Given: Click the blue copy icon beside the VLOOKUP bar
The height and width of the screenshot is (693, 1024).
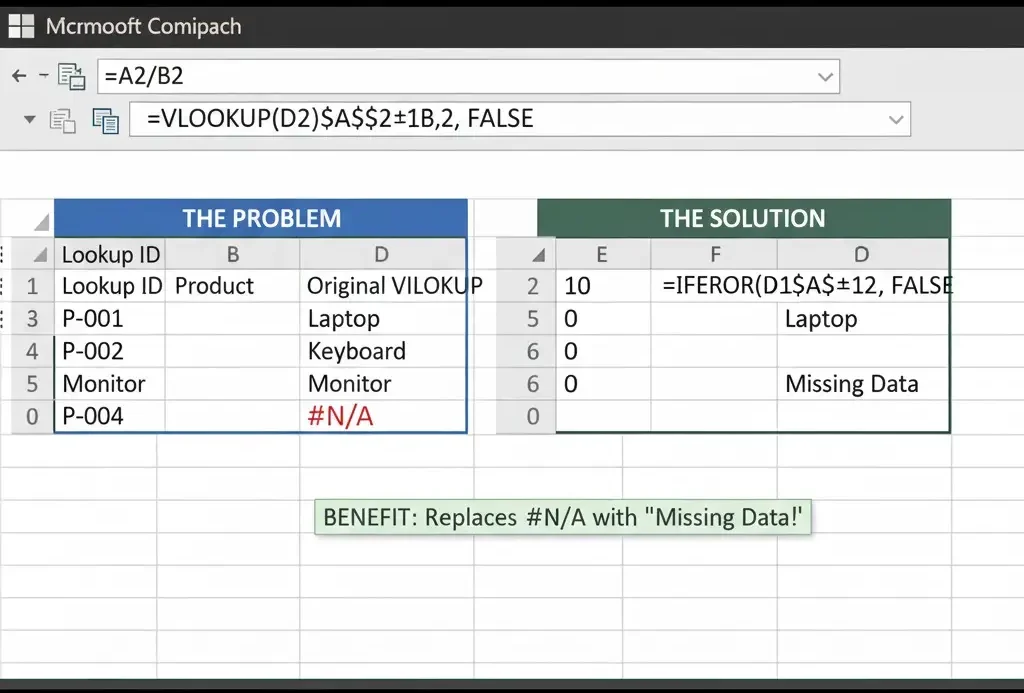Looking at the screenshot, I should point(105,120).
